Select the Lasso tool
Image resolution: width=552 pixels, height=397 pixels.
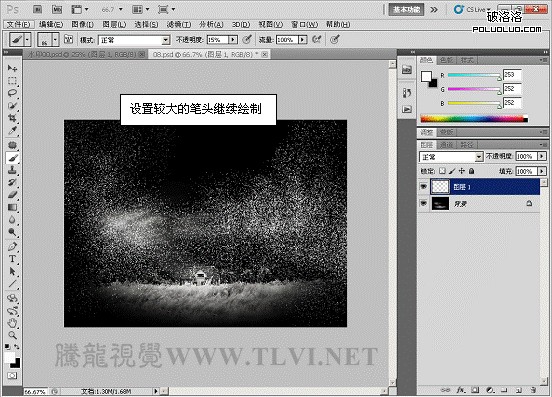12,93
